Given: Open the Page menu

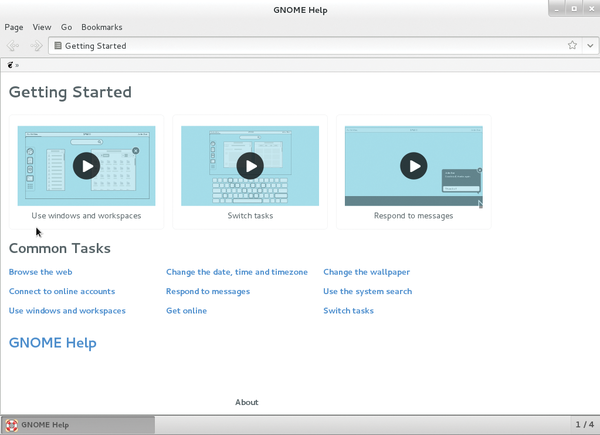Looking at the screenshot, I should pos(14,27).
